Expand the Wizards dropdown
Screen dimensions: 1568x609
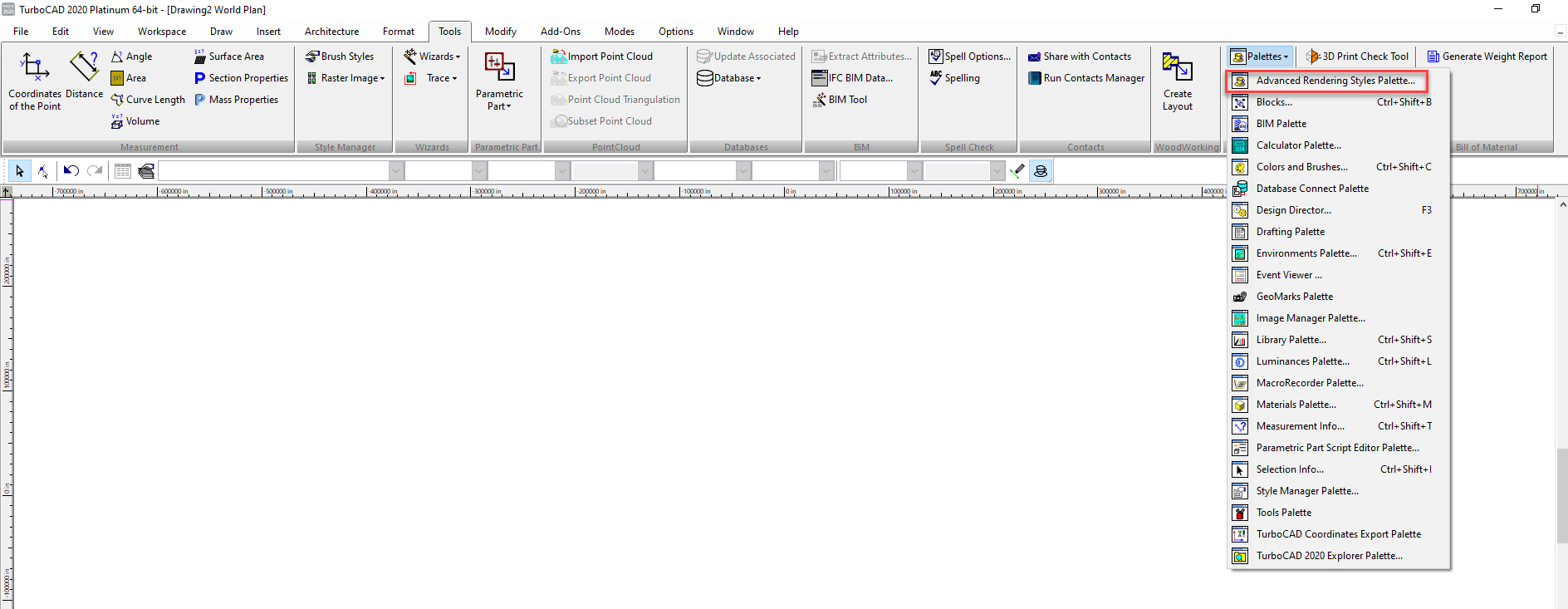432,56
